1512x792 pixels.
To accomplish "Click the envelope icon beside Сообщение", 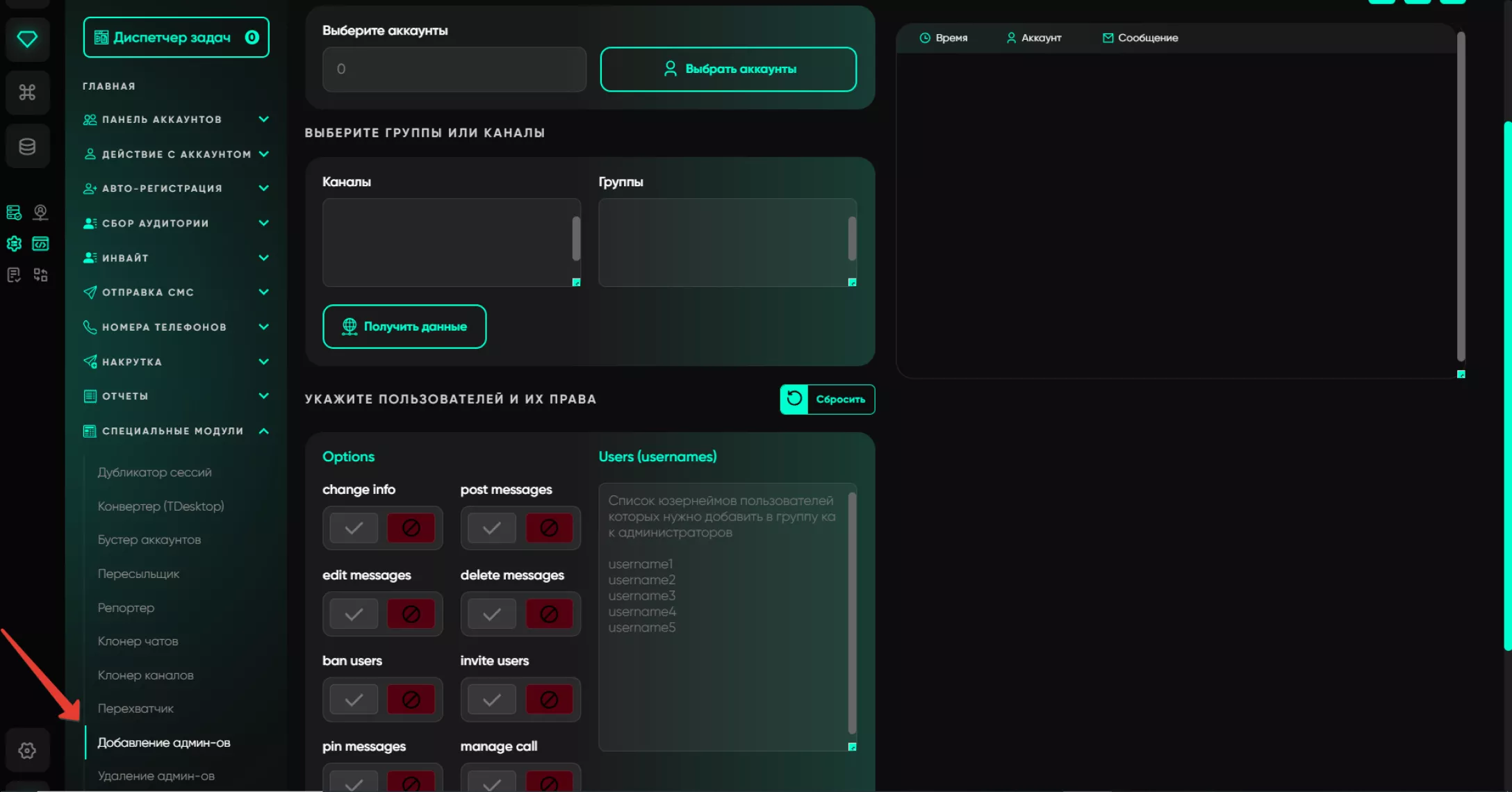I will 1108,38.
